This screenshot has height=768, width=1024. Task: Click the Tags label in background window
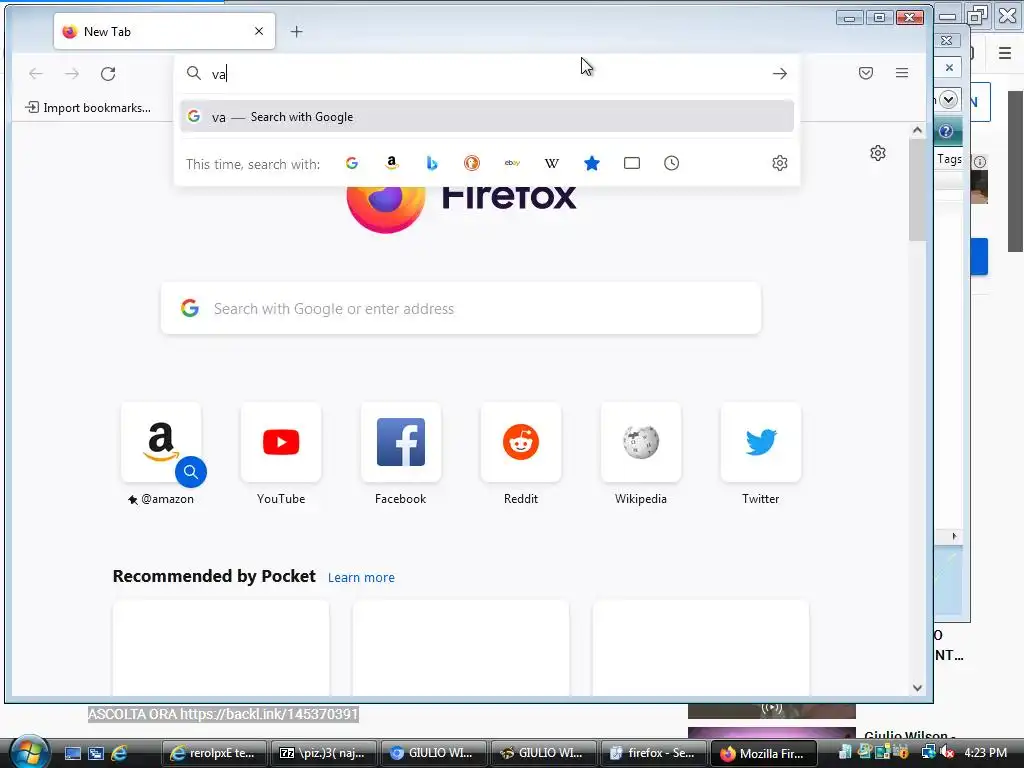point(949,159)
